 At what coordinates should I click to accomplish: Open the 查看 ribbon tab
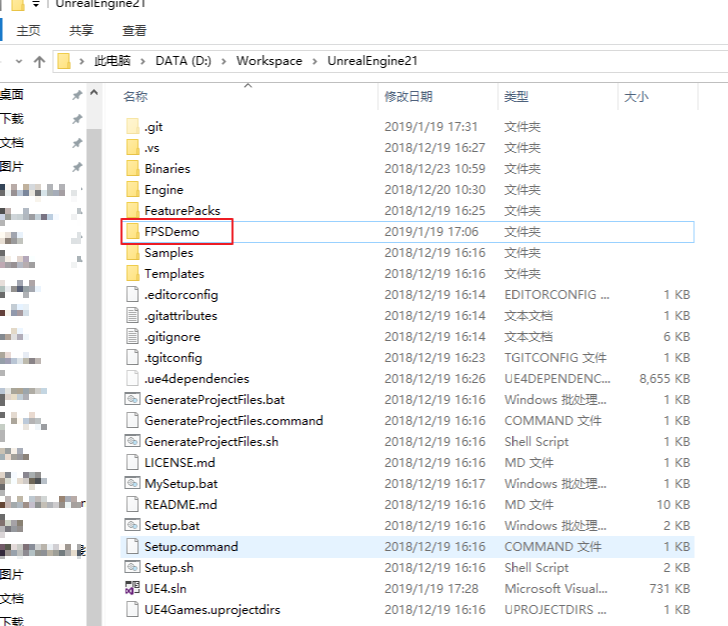134,31
